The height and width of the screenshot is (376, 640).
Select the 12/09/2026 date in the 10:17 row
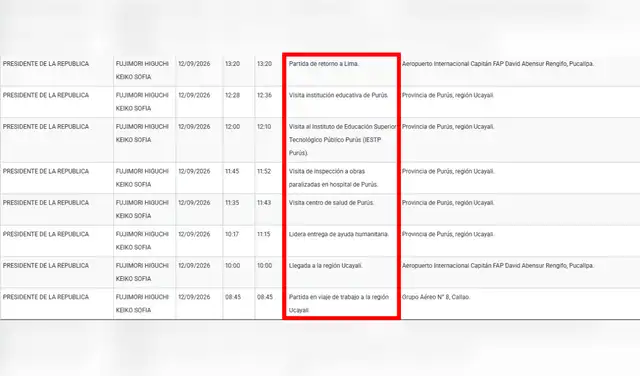[194, 234]
